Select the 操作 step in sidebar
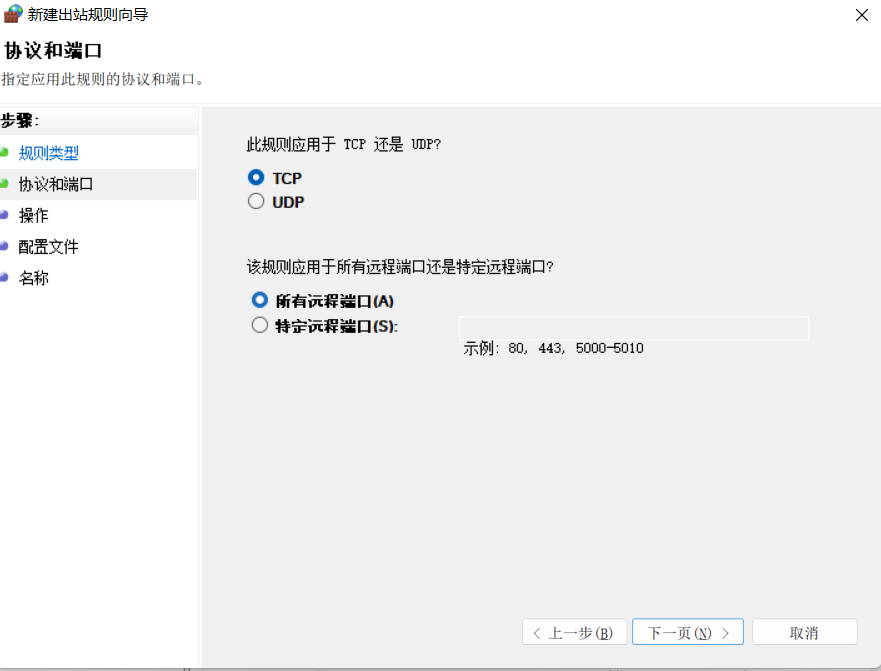The image size is (881, 671). click(x=34, y=215)
